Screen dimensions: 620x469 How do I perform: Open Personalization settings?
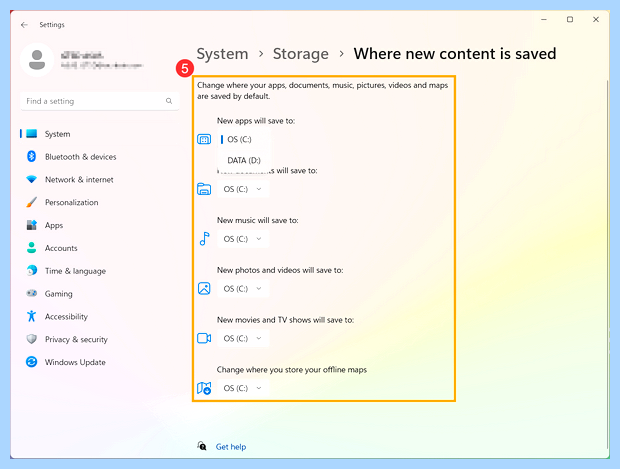[x=99, y=202]
